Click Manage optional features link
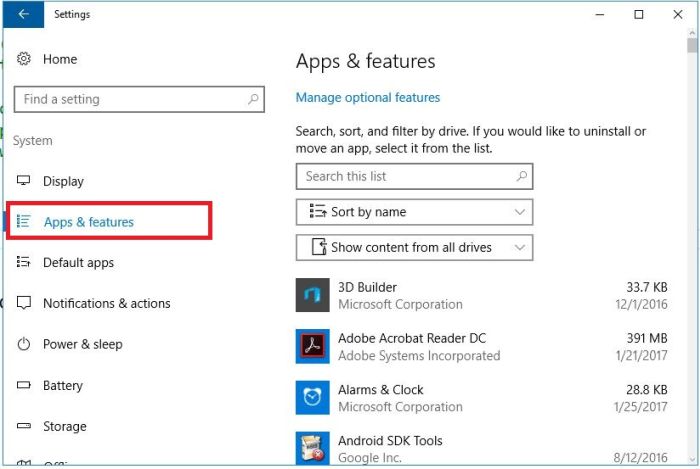 click(368, 97)
